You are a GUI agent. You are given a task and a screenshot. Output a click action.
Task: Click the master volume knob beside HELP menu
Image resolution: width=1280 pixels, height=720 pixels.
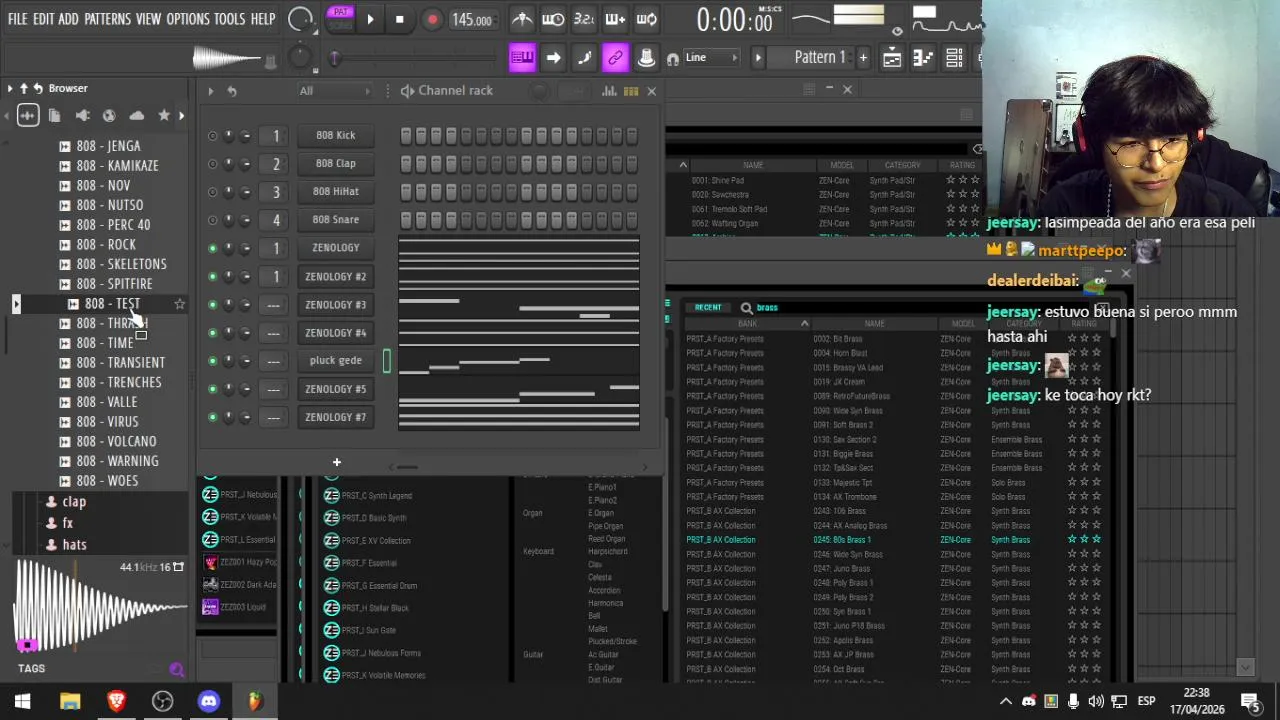point(300,19)
